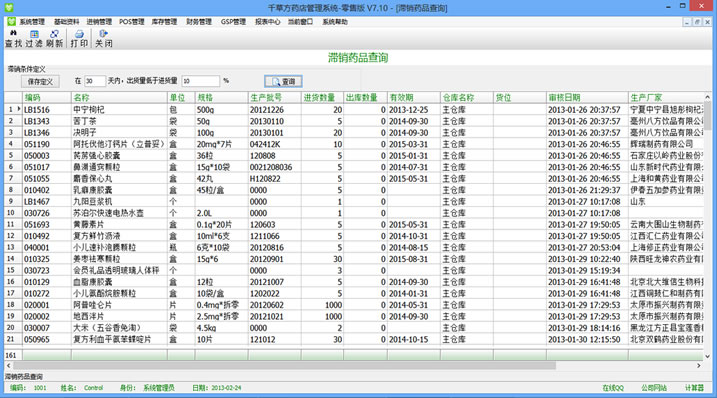The width and height of the screenshot is (717, 398).
Task: Click the 麝香保心丸 name cell
Action: point(119,178)
